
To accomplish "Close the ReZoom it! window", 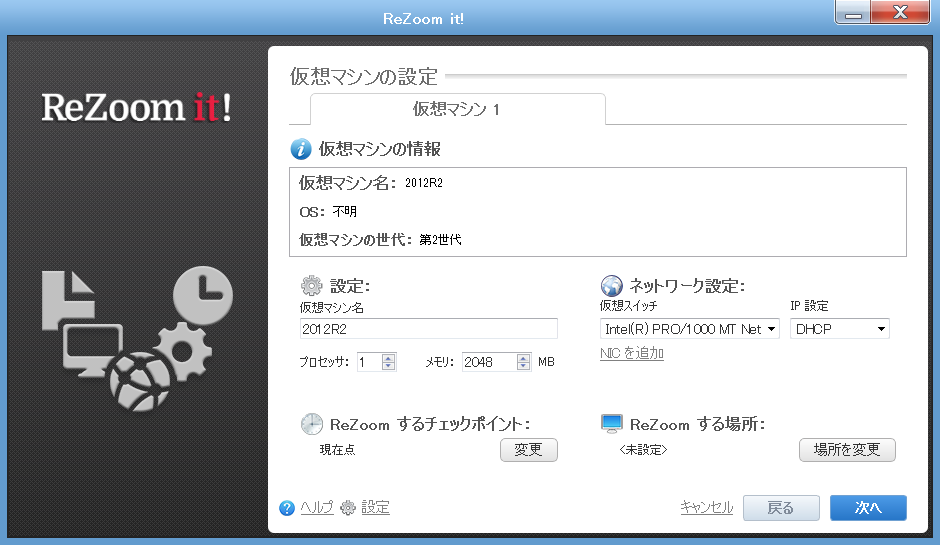I will [x=900, y=13].
